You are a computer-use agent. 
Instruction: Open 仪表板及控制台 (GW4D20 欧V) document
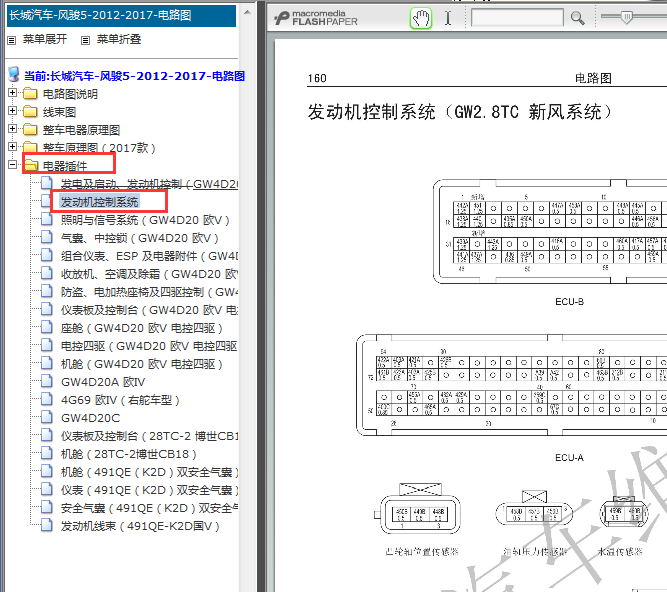tap(149, 310)
